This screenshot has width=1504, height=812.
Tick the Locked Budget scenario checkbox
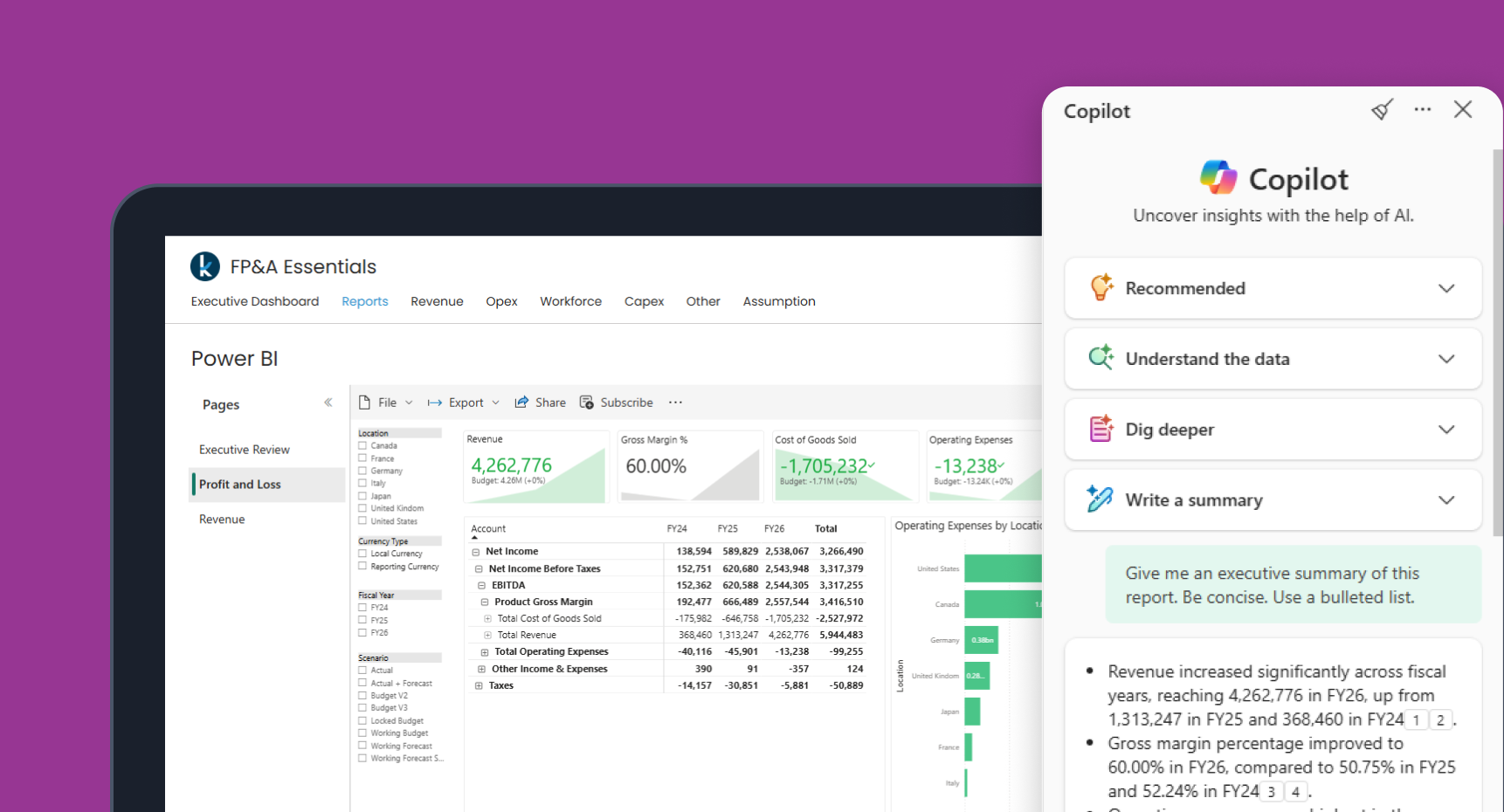[362, 721]
